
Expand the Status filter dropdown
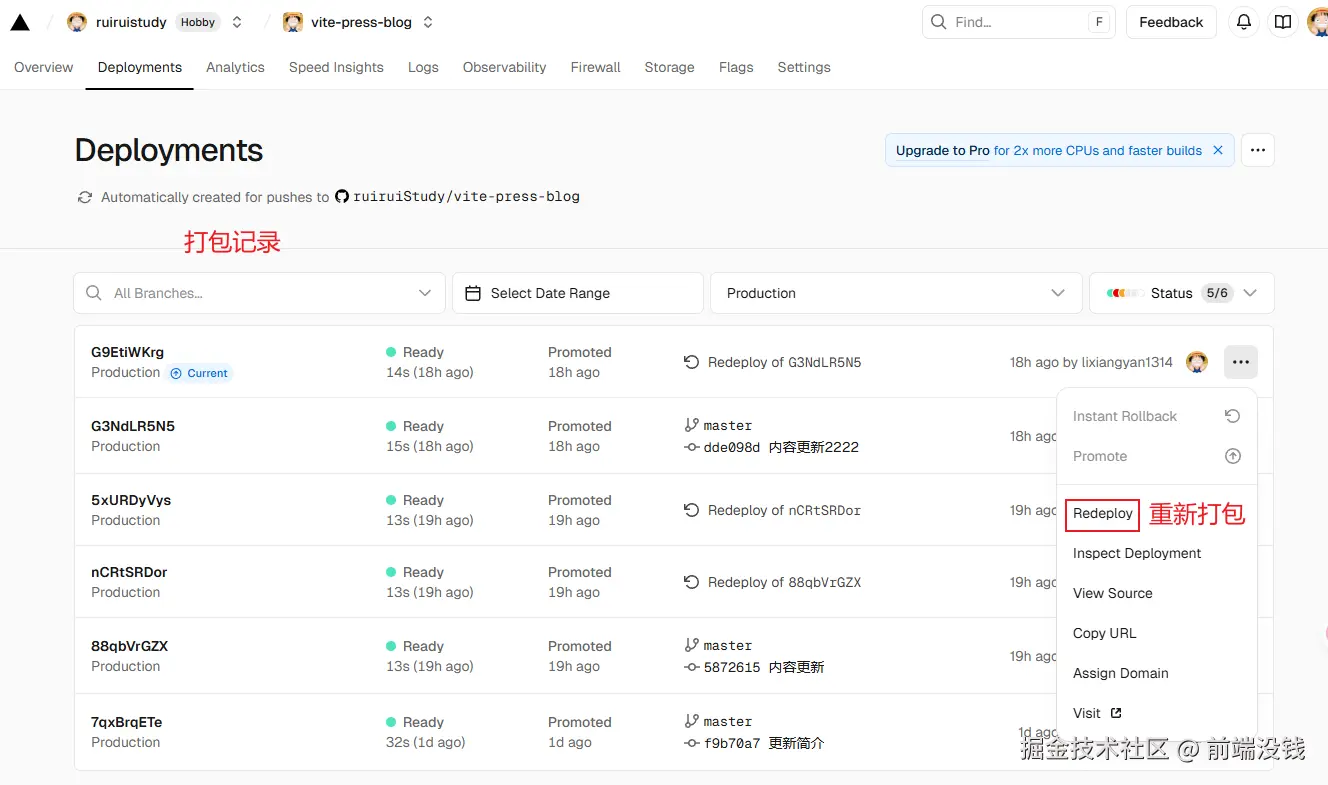1182,293
